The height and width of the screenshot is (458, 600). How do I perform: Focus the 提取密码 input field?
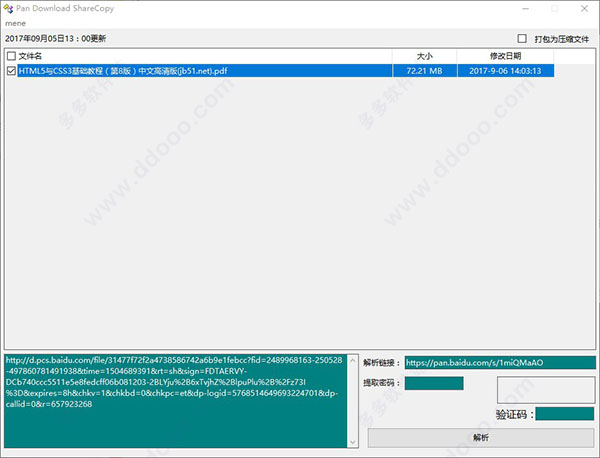pos(434,383)
